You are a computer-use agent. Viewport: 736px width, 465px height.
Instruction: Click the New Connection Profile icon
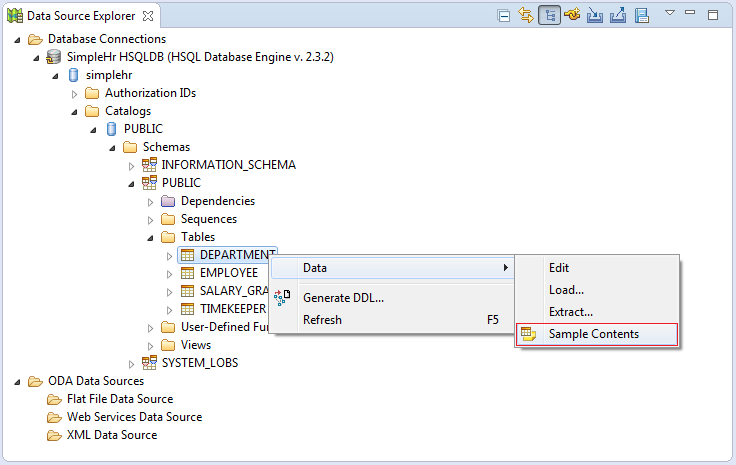572,15
